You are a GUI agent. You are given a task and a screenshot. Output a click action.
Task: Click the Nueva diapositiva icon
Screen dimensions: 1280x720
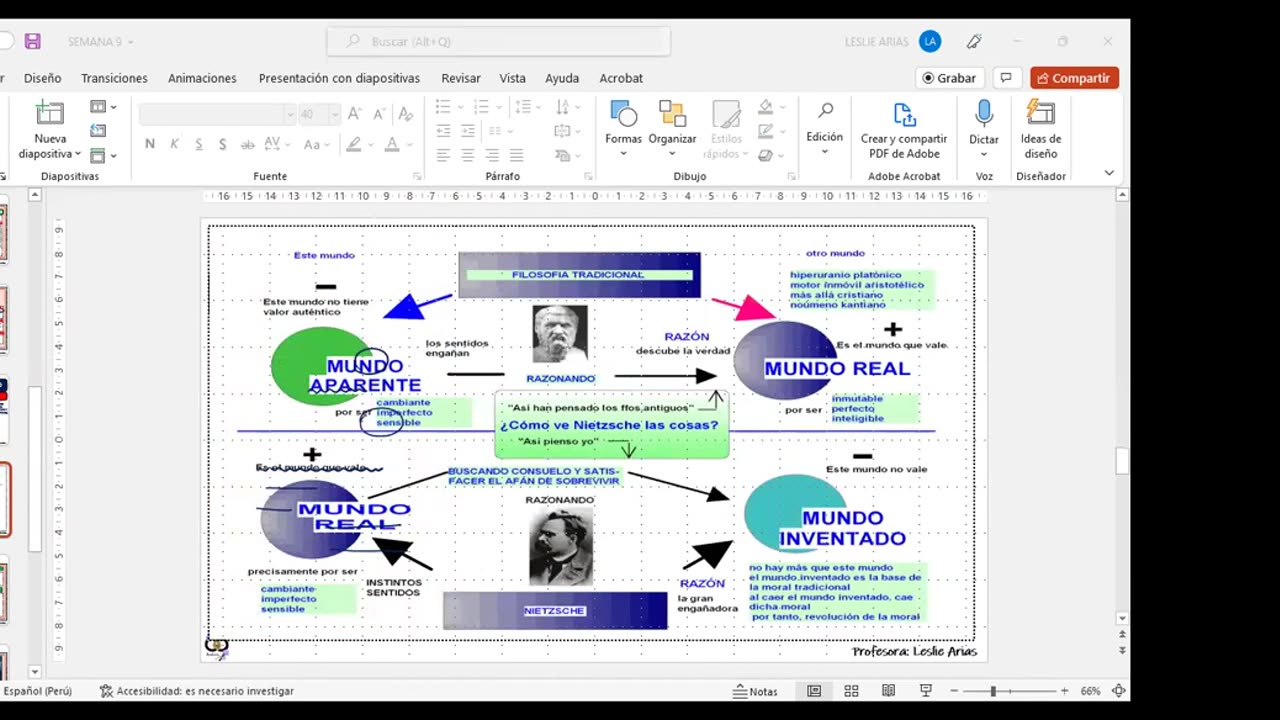coord(49,112)
